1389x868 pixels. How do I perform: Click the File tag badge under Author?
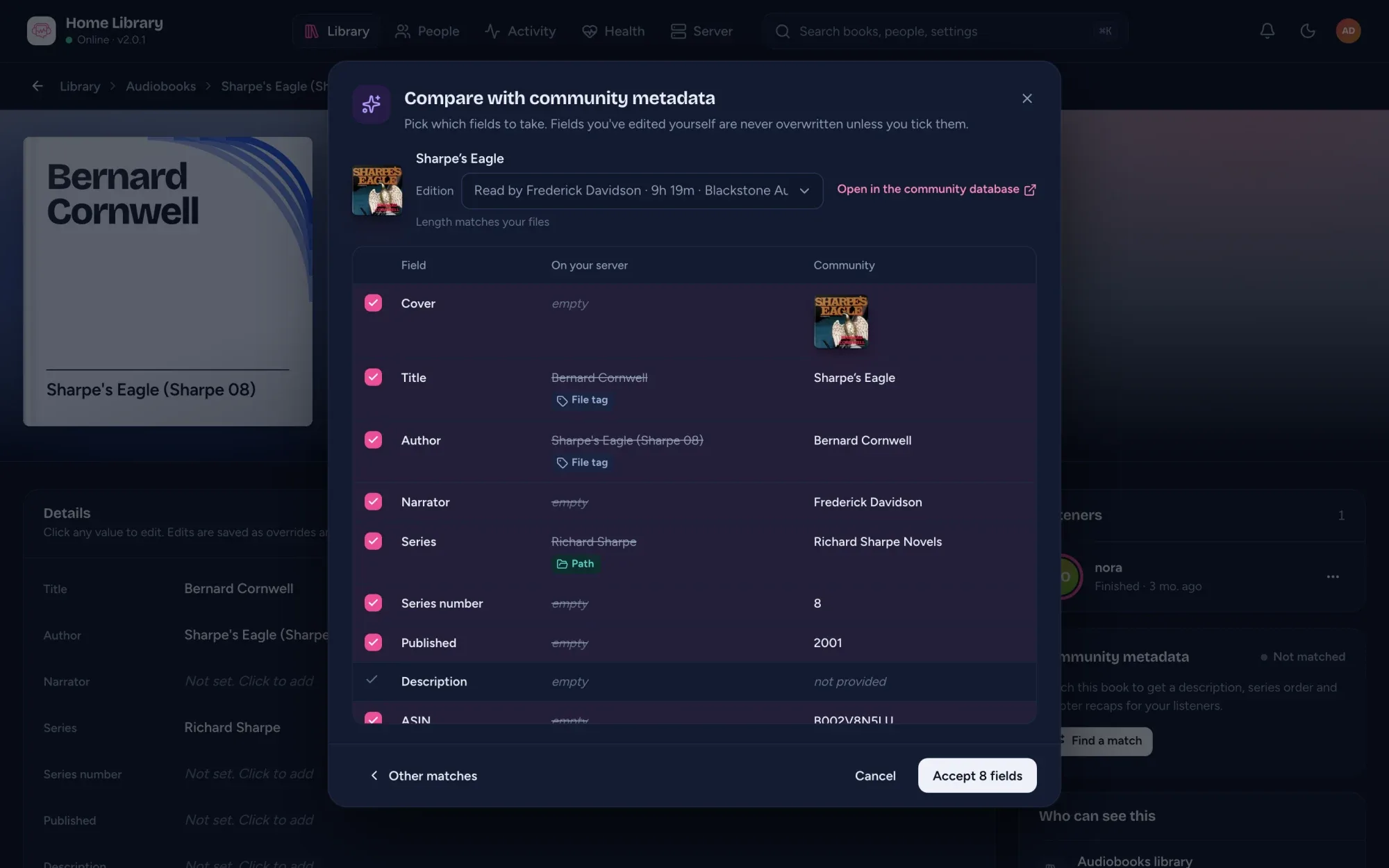click(x=582, y=462)
